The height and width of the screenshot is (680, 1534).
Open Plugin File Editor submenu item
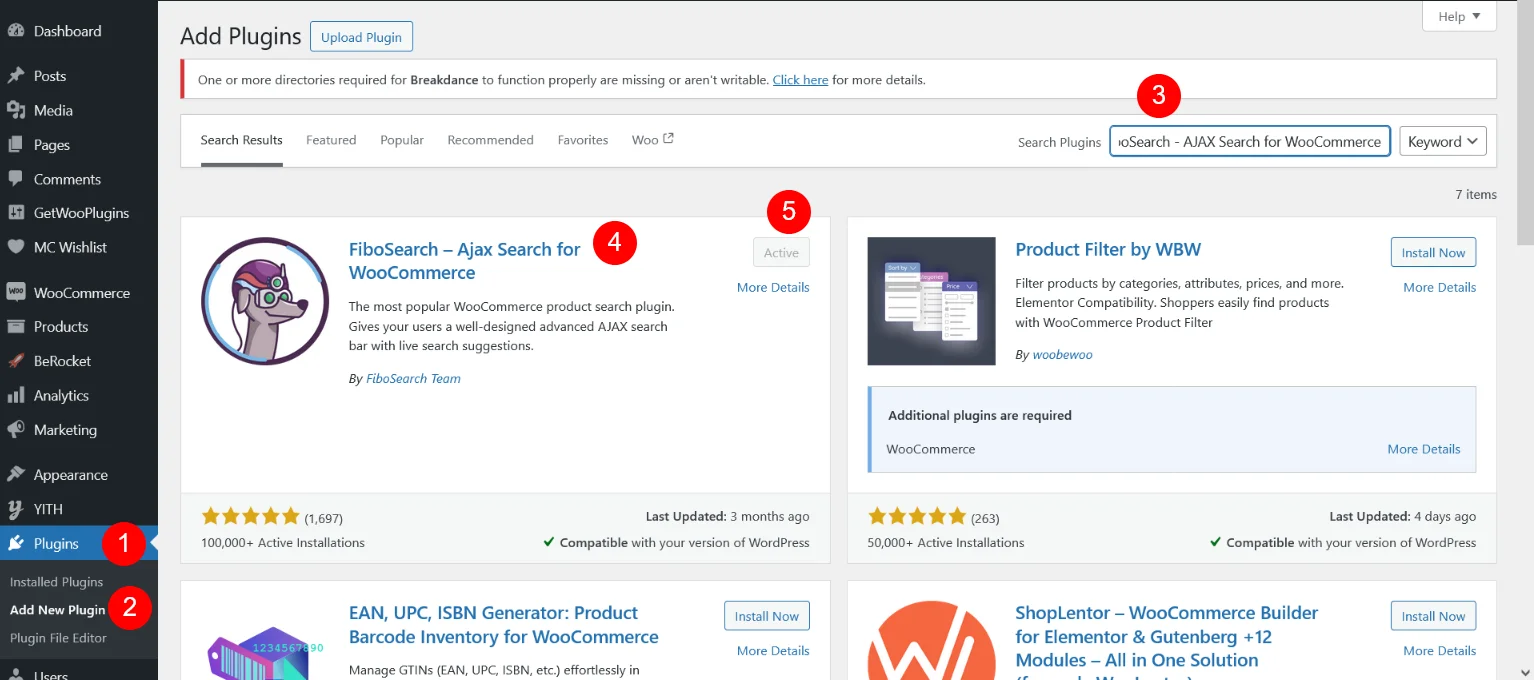point(58,638)
